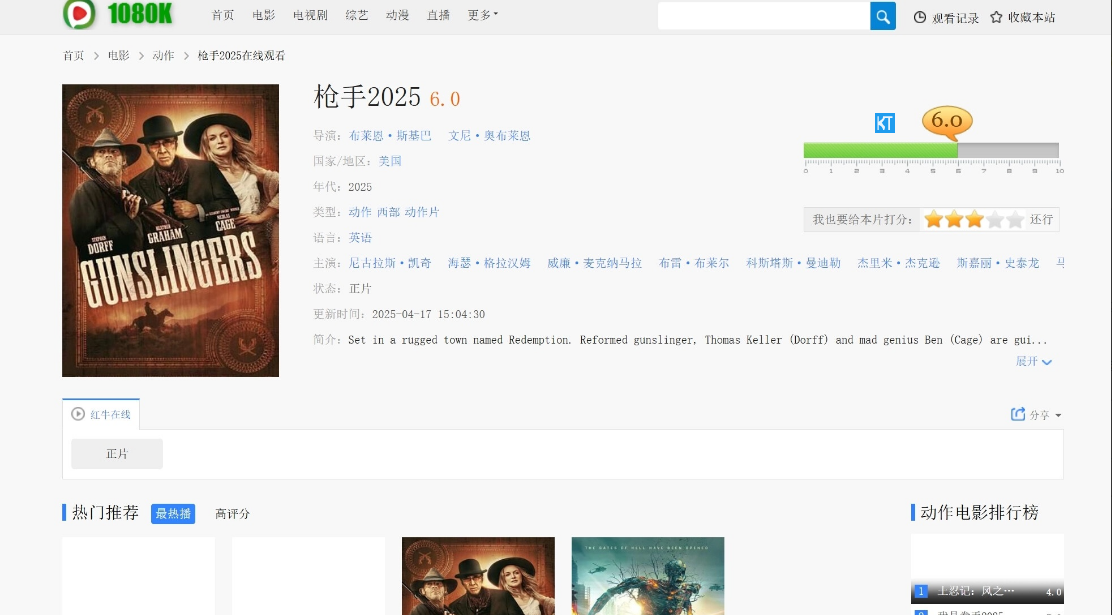Image resolution: width=1112 pixels, height=615 pixels.
Task: Click the 收藏本站 star icon
Action: (996, 17)
